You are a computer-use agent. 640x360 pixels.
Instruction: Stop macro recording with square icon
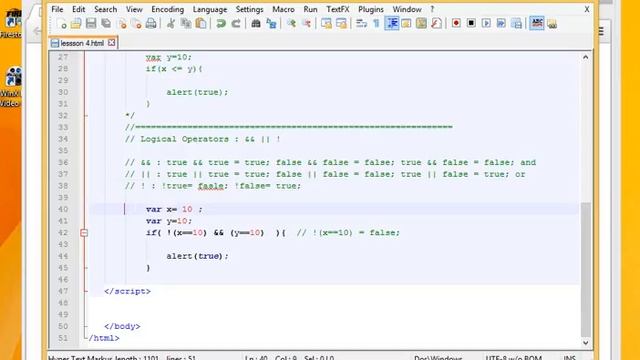pos(471,23)
